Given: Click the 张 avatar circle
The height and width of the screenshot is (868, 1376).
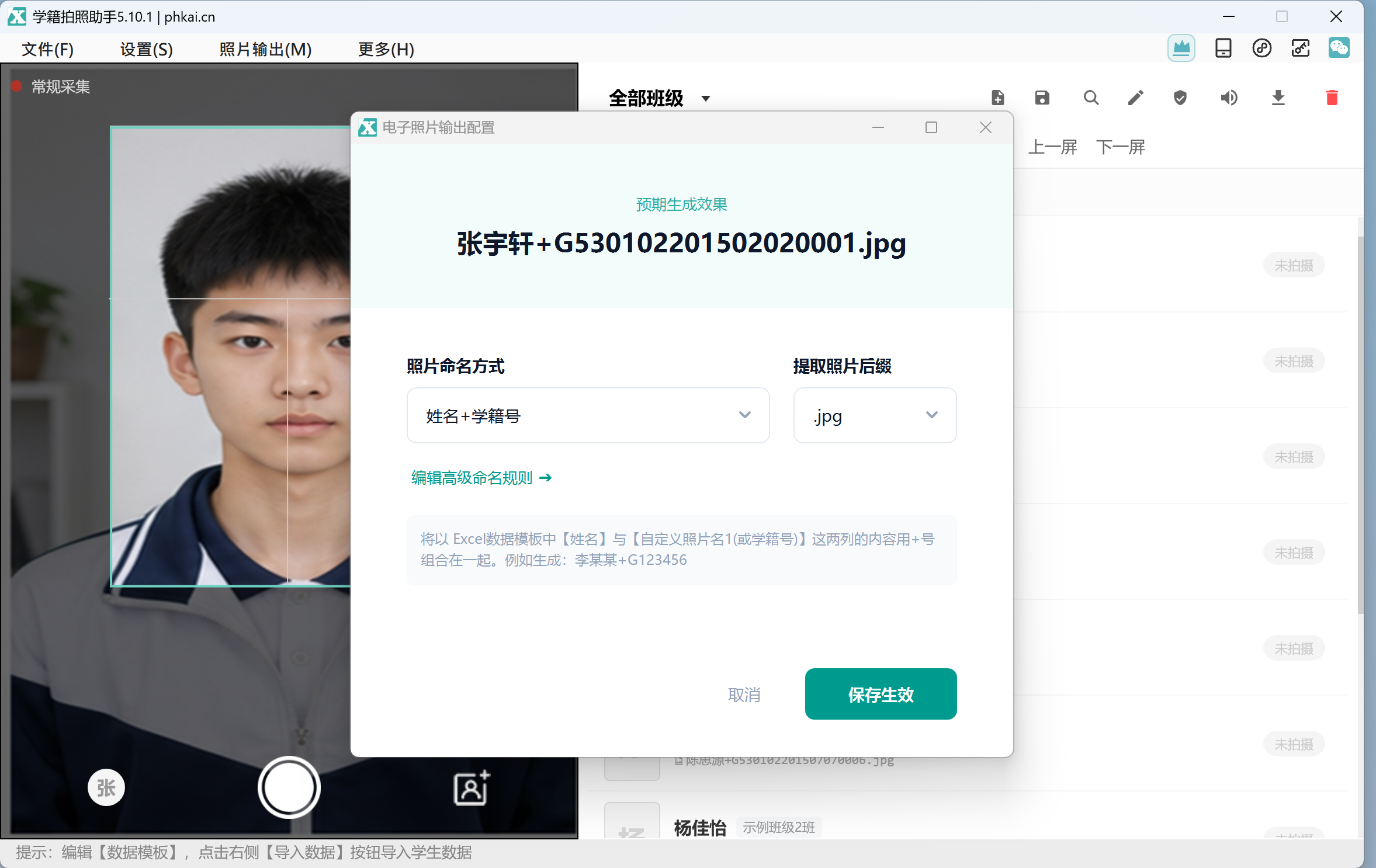Looking at the screenshot, I should coord(106,787).
